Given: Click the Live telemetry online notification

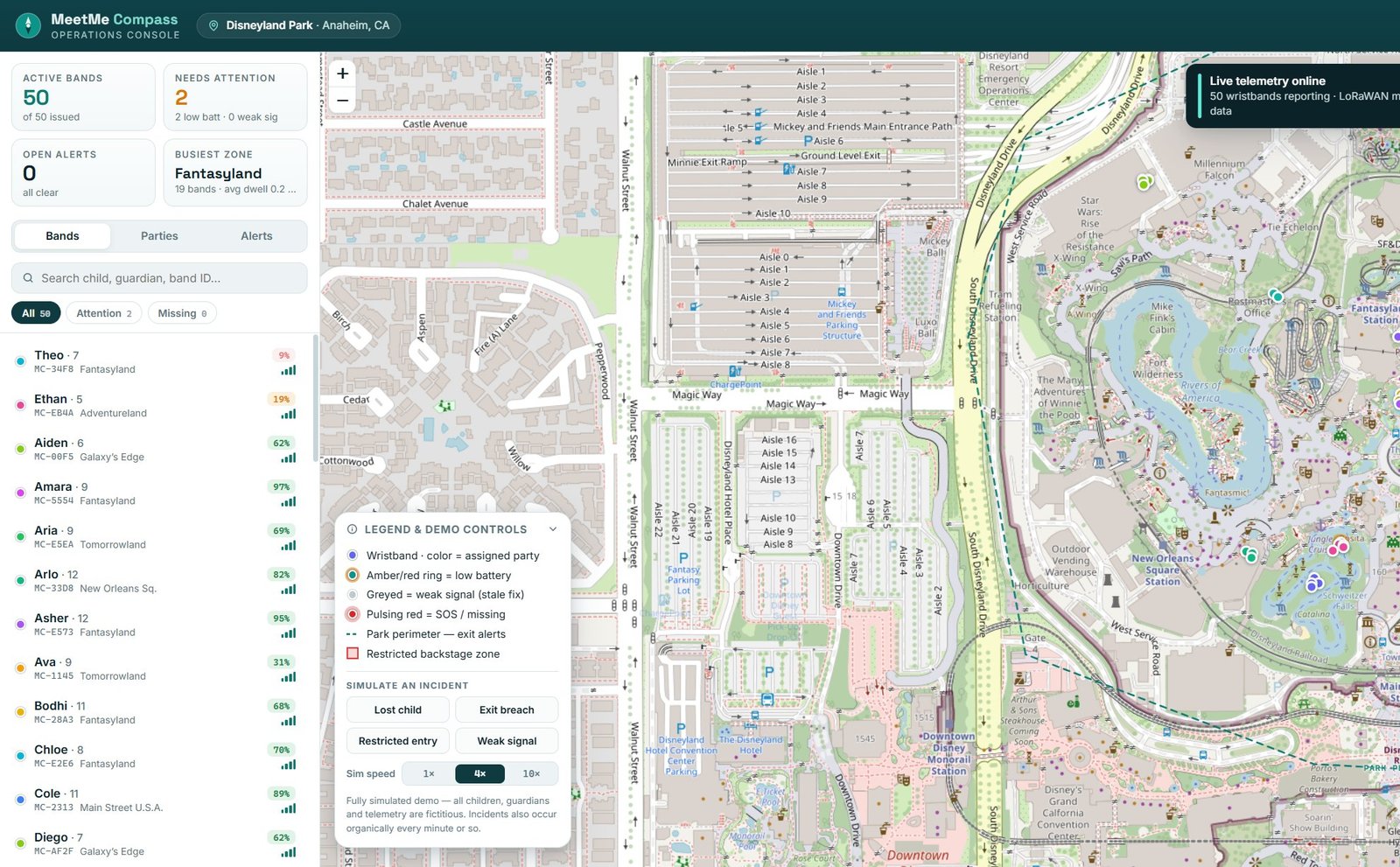Looking at the screenshot, I should tap(1293, 95).
